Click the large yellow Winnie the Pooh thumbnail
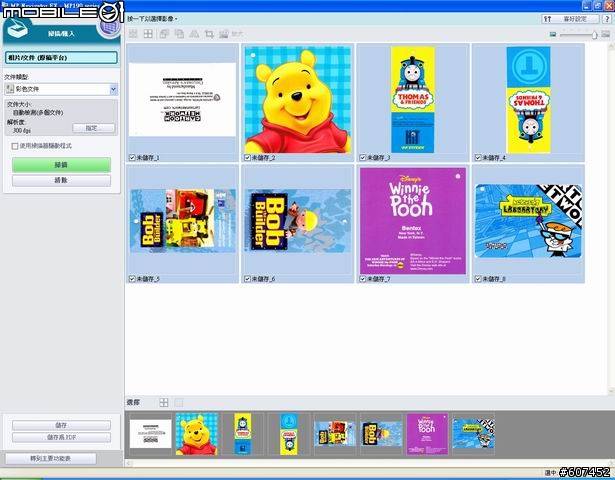This screenshot has width=615, height=480. 298,100
